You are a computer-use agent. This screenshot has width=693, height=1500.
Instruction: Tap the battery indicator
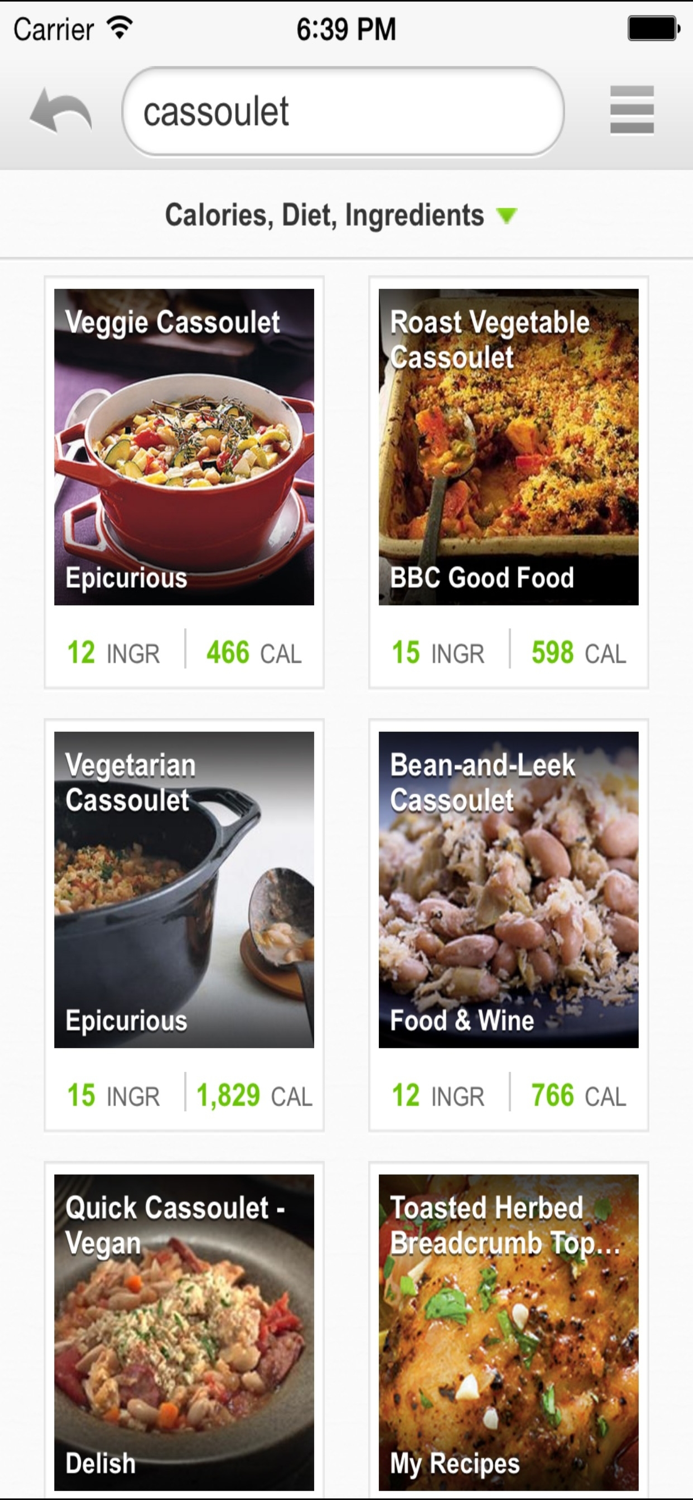652,28
